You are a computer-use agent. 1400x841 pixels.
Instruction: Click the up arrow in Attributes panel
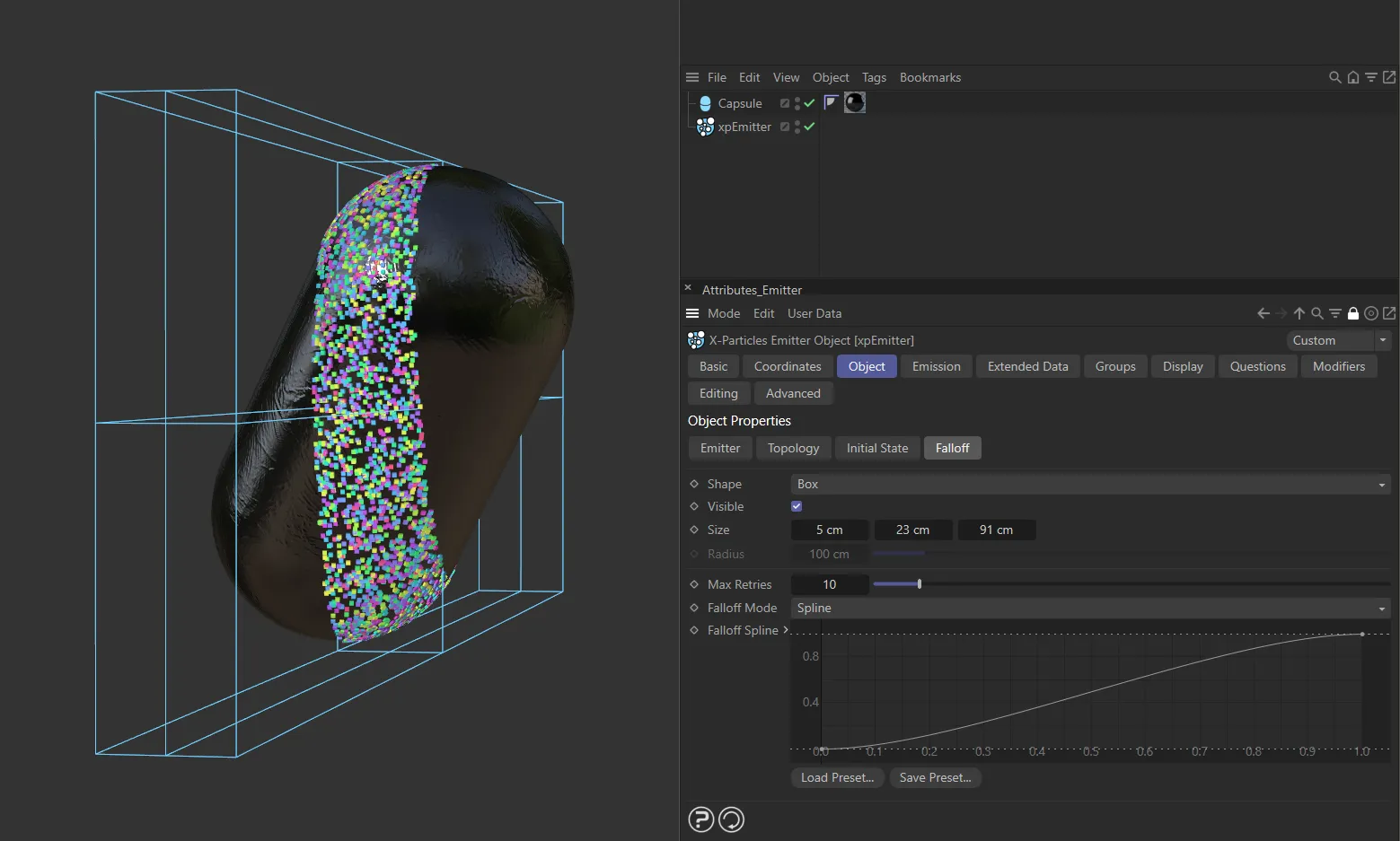1299,313
